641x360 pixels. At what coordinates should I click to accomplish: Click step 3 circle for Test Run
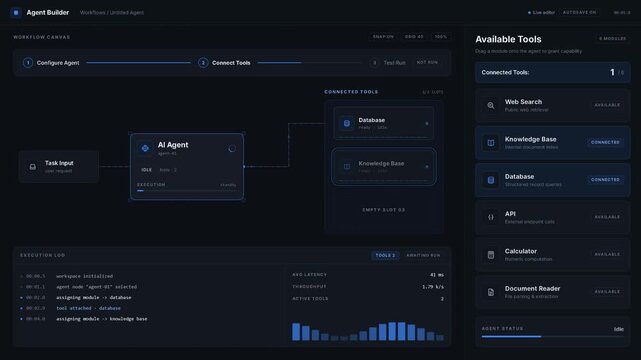point(374,63)
